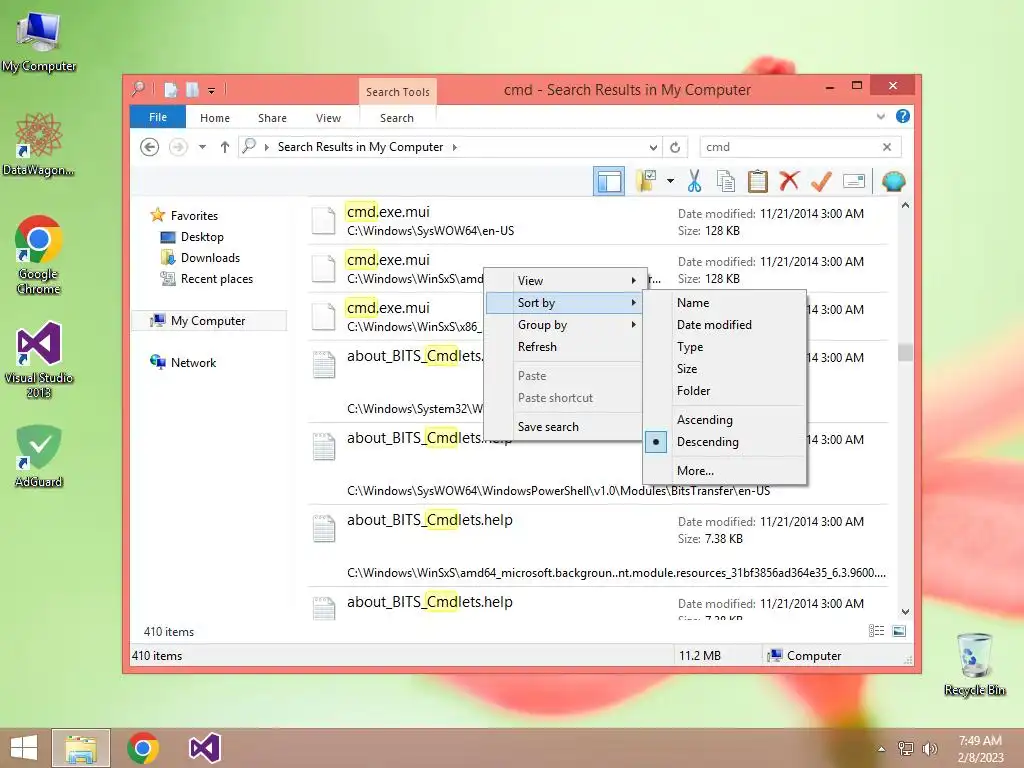This screenshot has width=1024, height=768.
Task: Click the folder options icon in toolbar
Action: (x=647, y=182)
